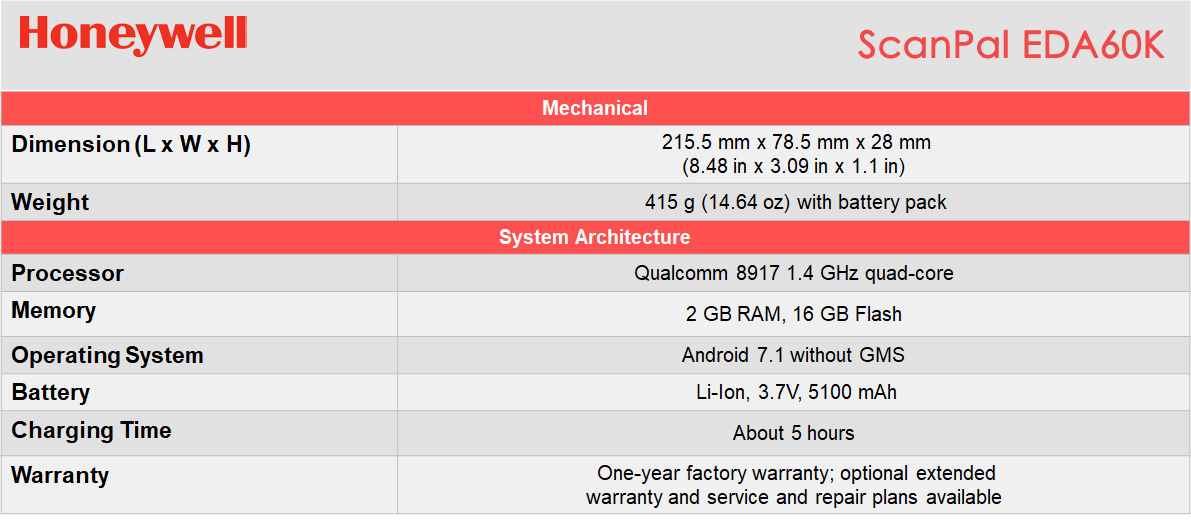This screenshot has height=520, width=1191.
Task: Select the System Architecture section header
Action: click(x=595, y=237)
